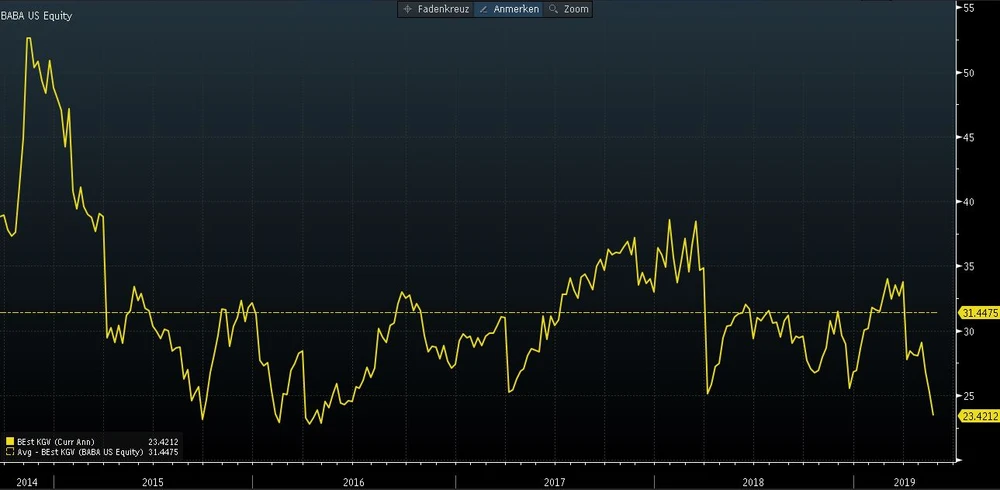Click the 31.4475 value in the legend
Screen dimensions: 1000x490
[x=164, y=452]
